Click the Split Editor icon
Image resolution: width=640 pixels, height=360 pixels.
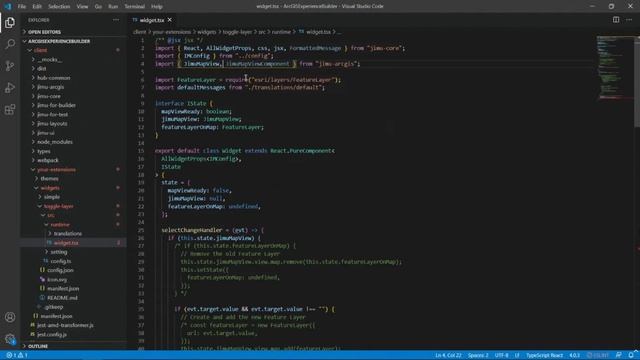pyautogui.click(x=616, y=20)
